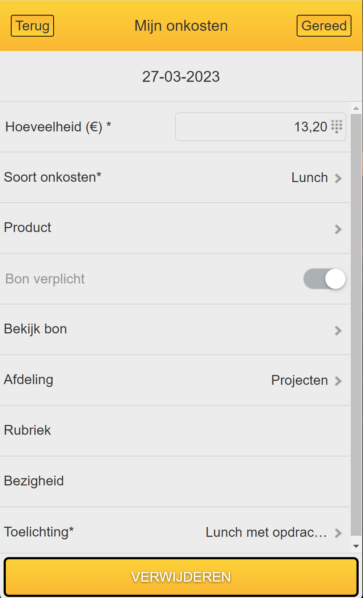Viewport: 363px width, 598px height.
Task: Click the scrollbar down arrow
Action: (356, 546)
